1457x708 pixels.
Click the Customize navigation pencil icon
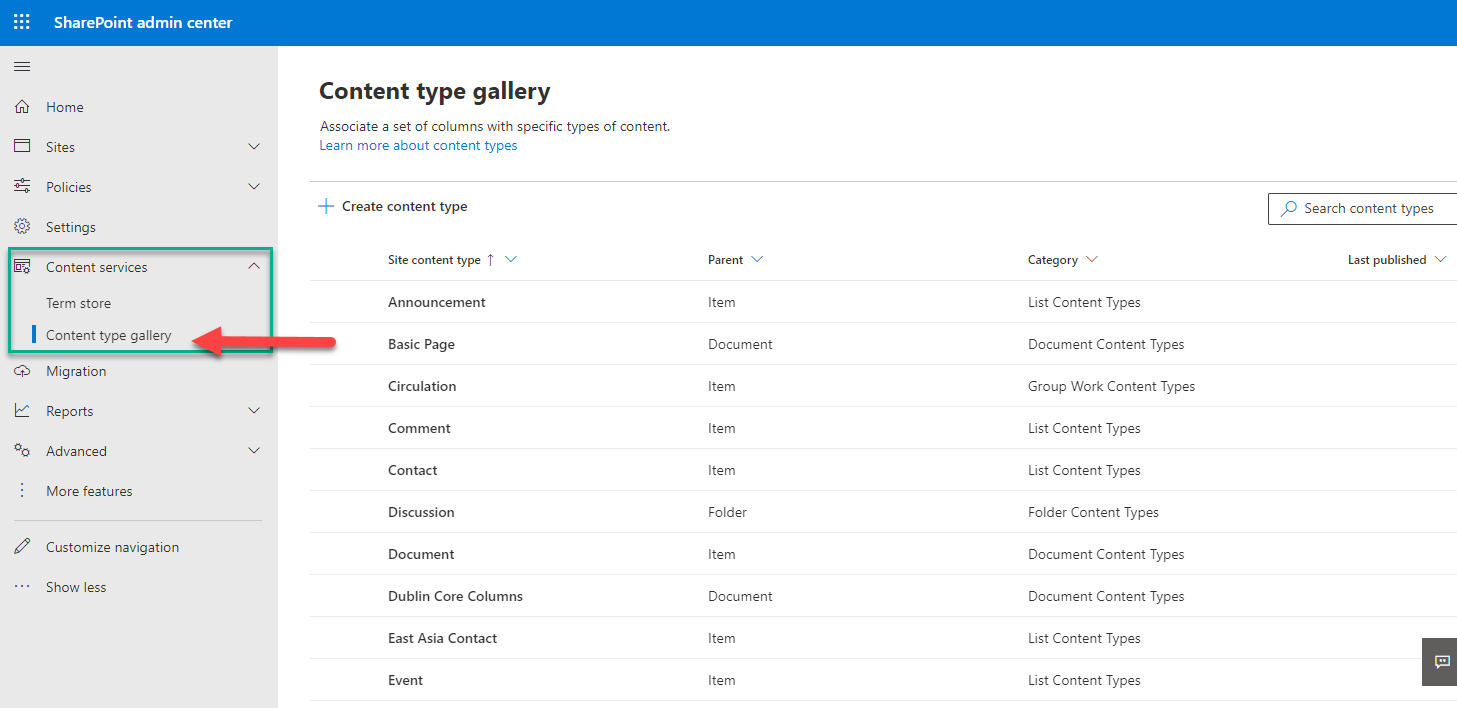tap(22, 547)
